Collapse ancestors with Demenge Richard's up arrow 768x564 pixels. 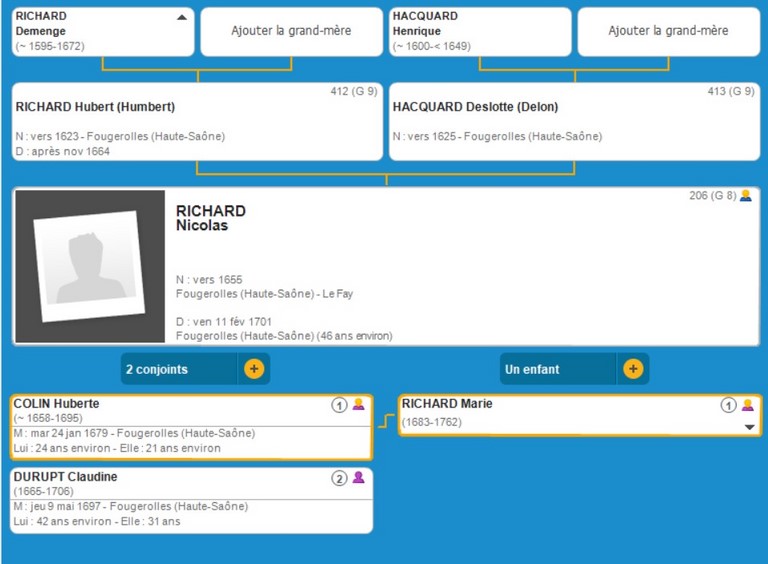[x=181, y=17]
